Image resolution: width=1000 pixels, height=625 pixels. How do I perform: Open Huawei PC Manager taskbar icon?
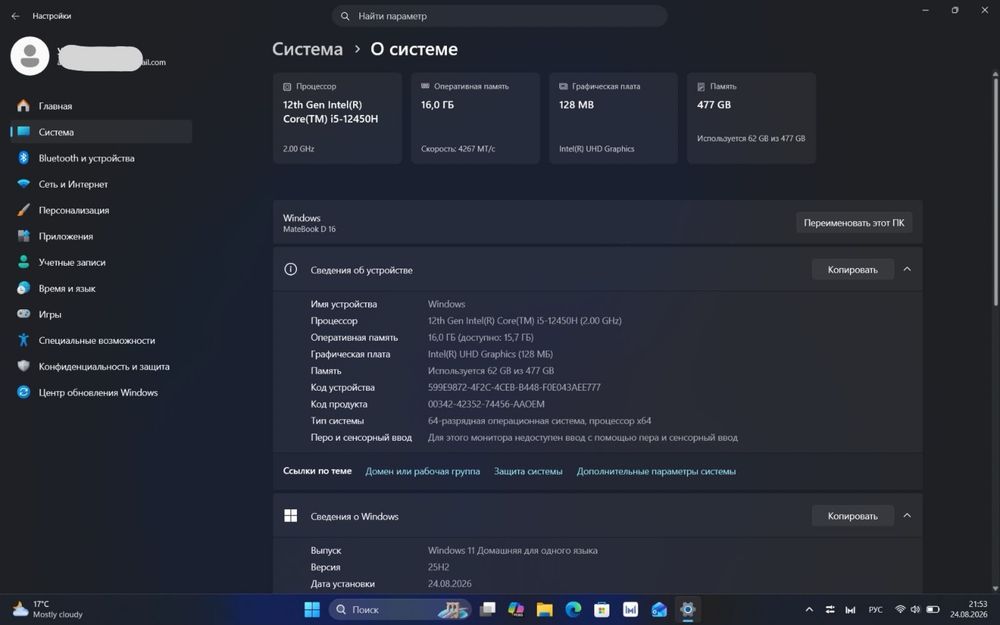630,610
